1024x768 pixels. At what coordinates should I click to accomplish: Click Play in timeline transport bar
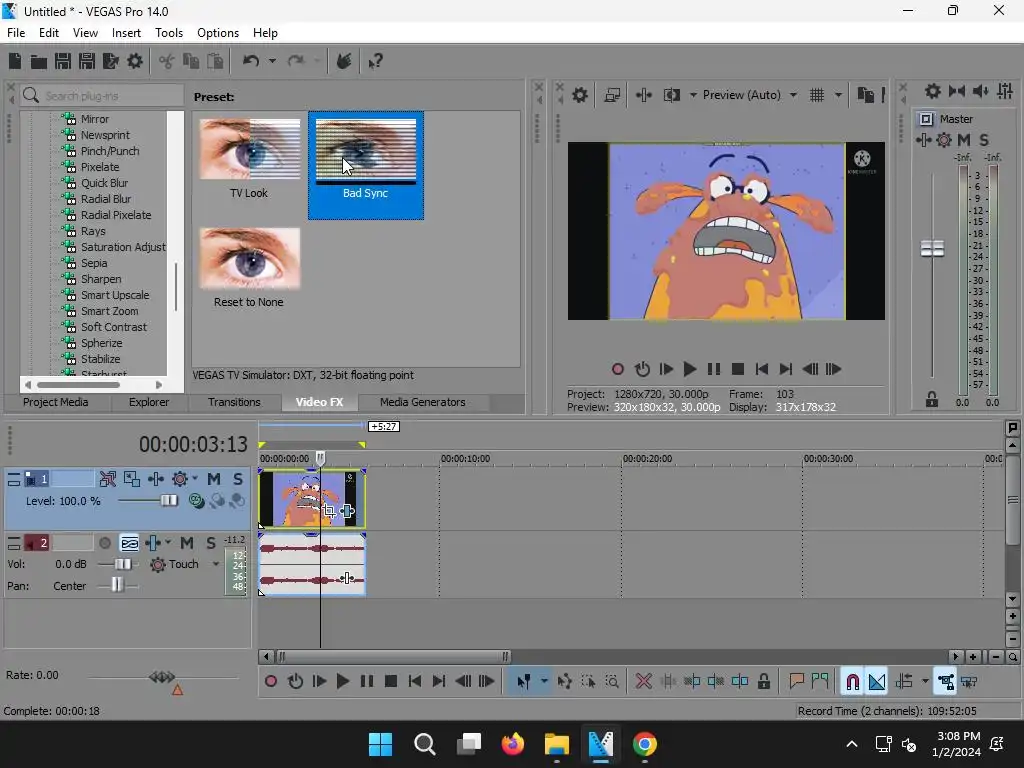342,682
